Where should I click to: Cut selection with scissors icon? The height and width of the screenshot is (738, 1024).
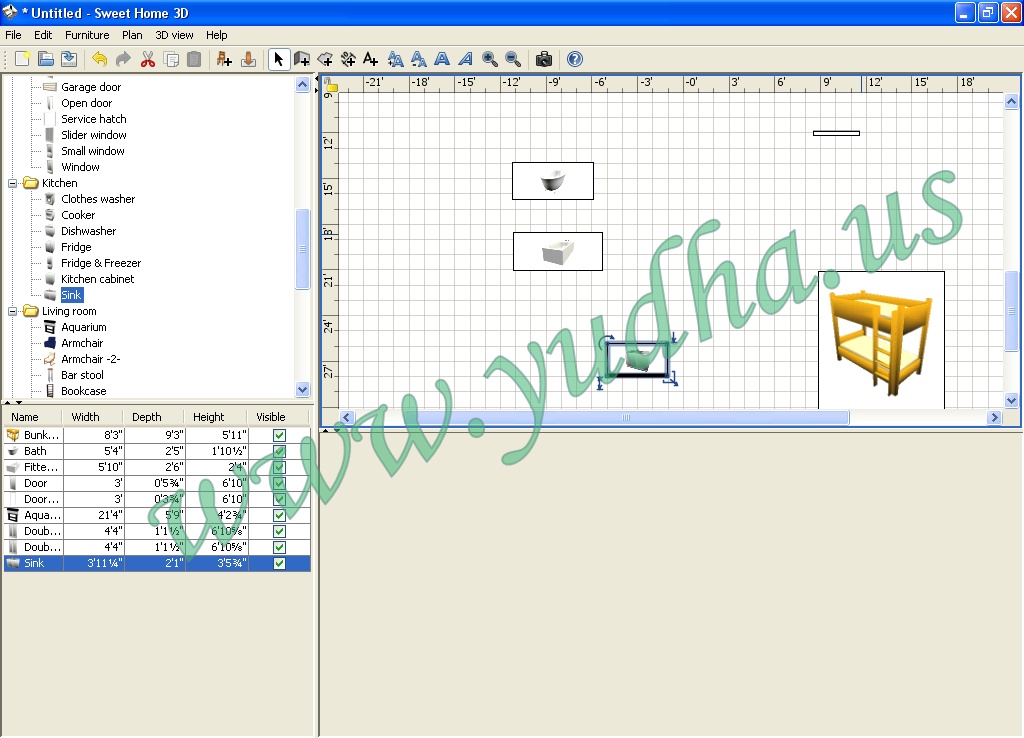148,59
